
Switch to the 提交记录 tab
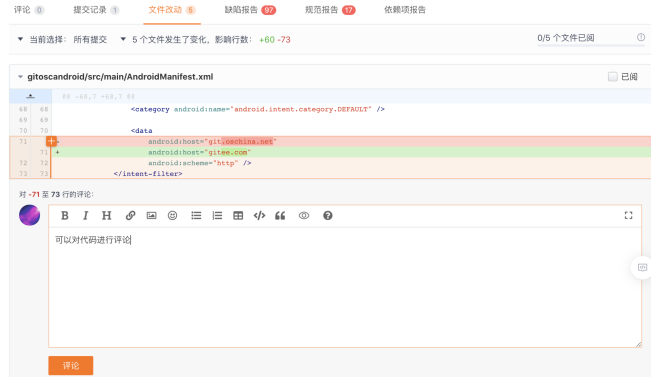click(96, 10)
